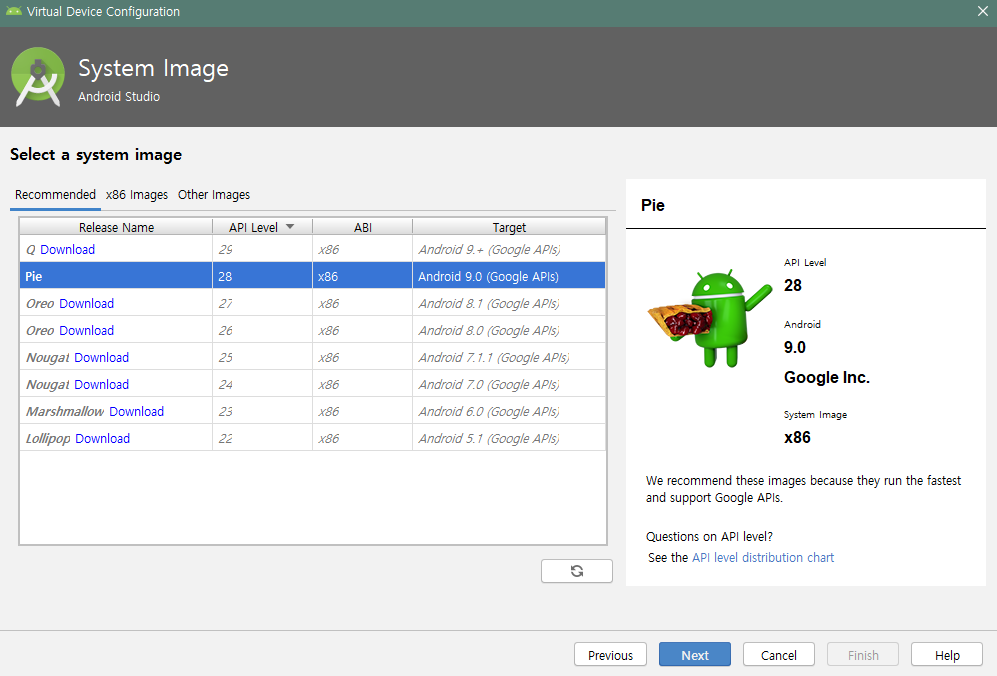The image size is (997, 676).
Task: Click the Marshmallow release name text
Action: 65,411
